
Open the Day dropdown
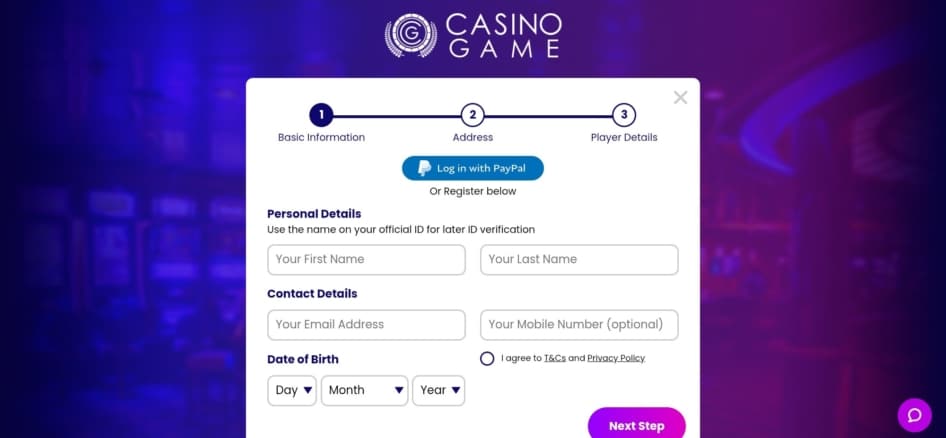292,390
